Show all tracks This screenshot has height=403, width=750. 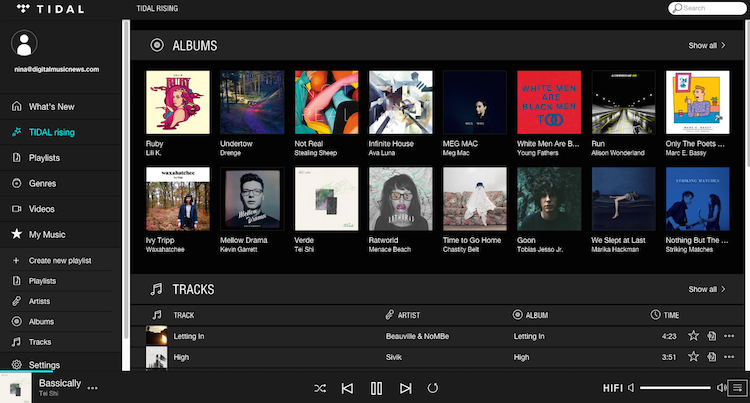706,290
